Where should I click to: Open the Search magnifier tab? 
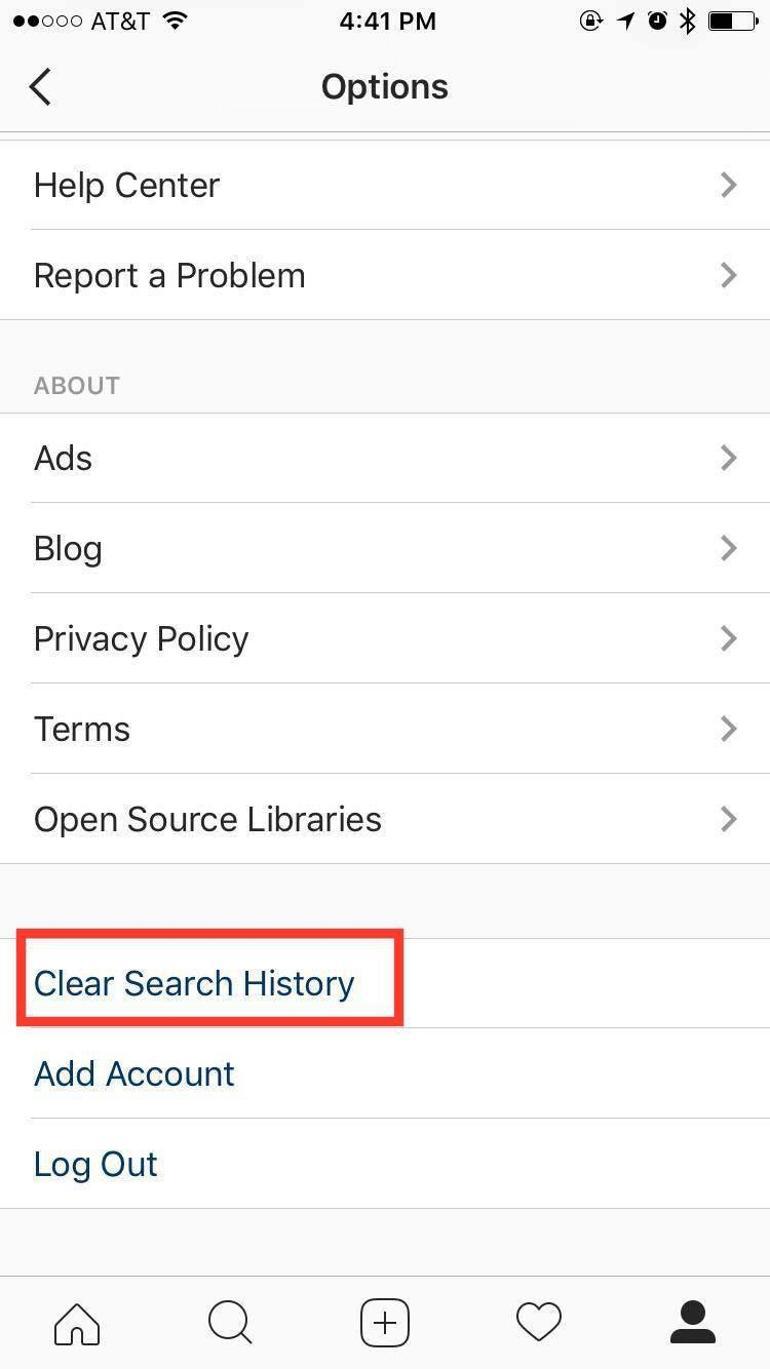click(x=230, y=1324)
